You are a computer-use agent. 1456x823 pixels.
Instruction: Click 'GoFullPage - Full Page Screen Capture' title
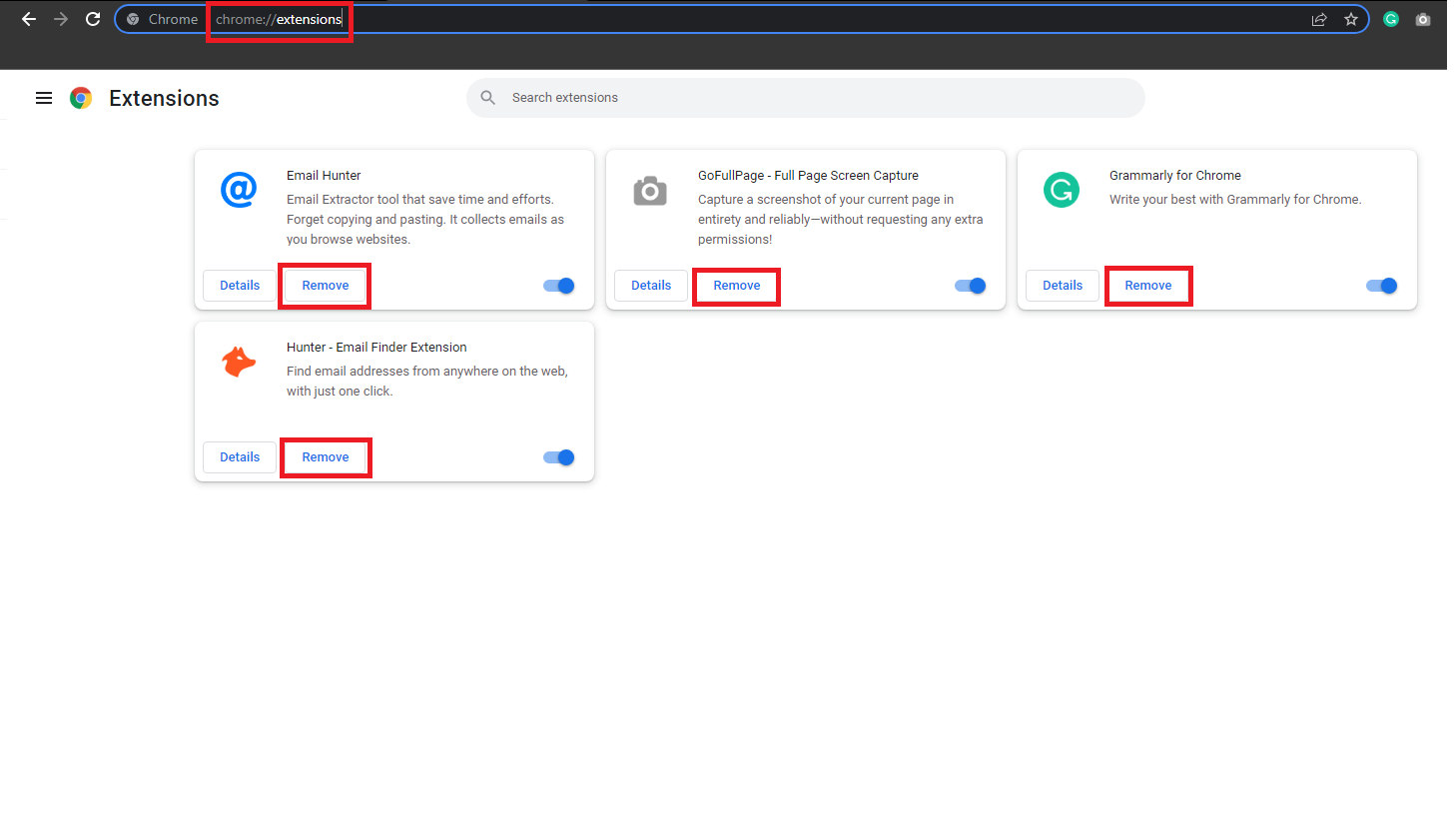(x=808, y=176)
